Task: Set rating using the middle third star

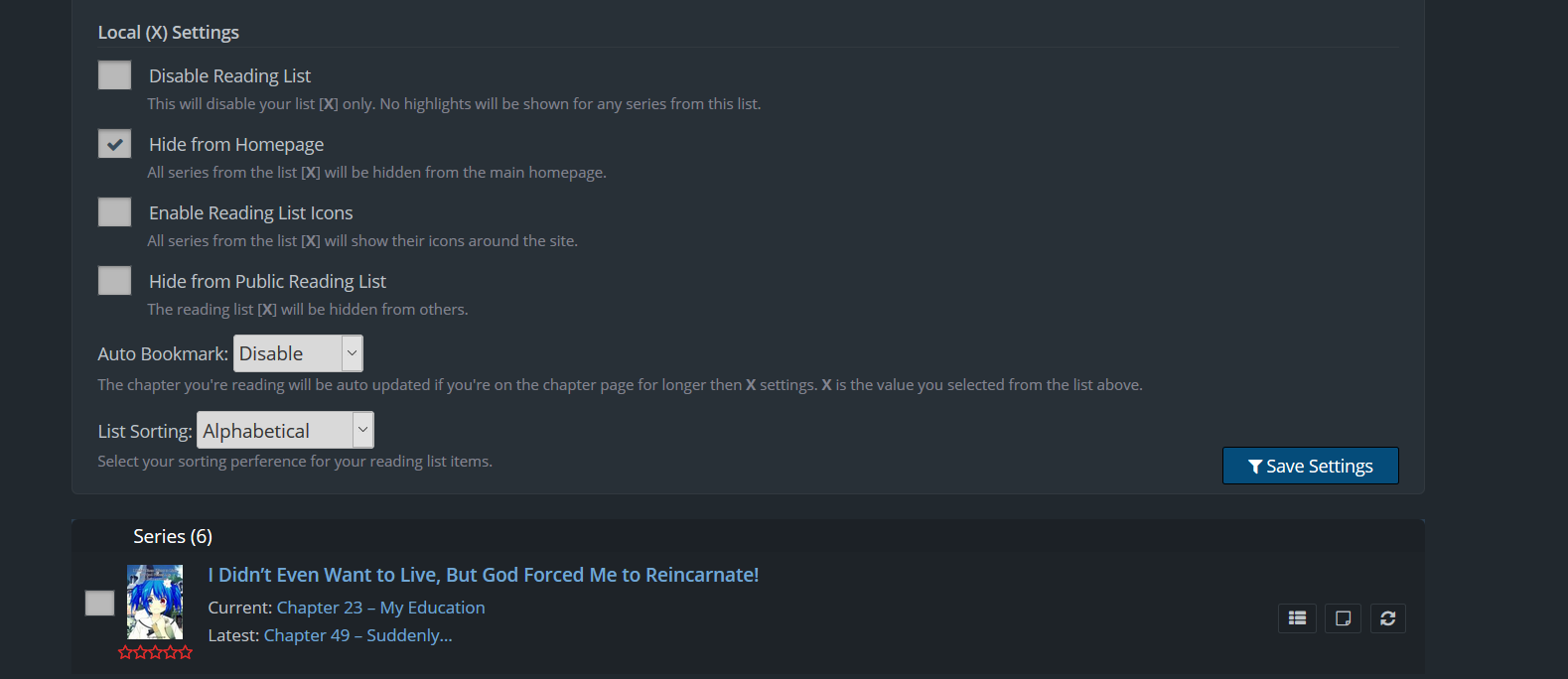Action: click(155, 652)
